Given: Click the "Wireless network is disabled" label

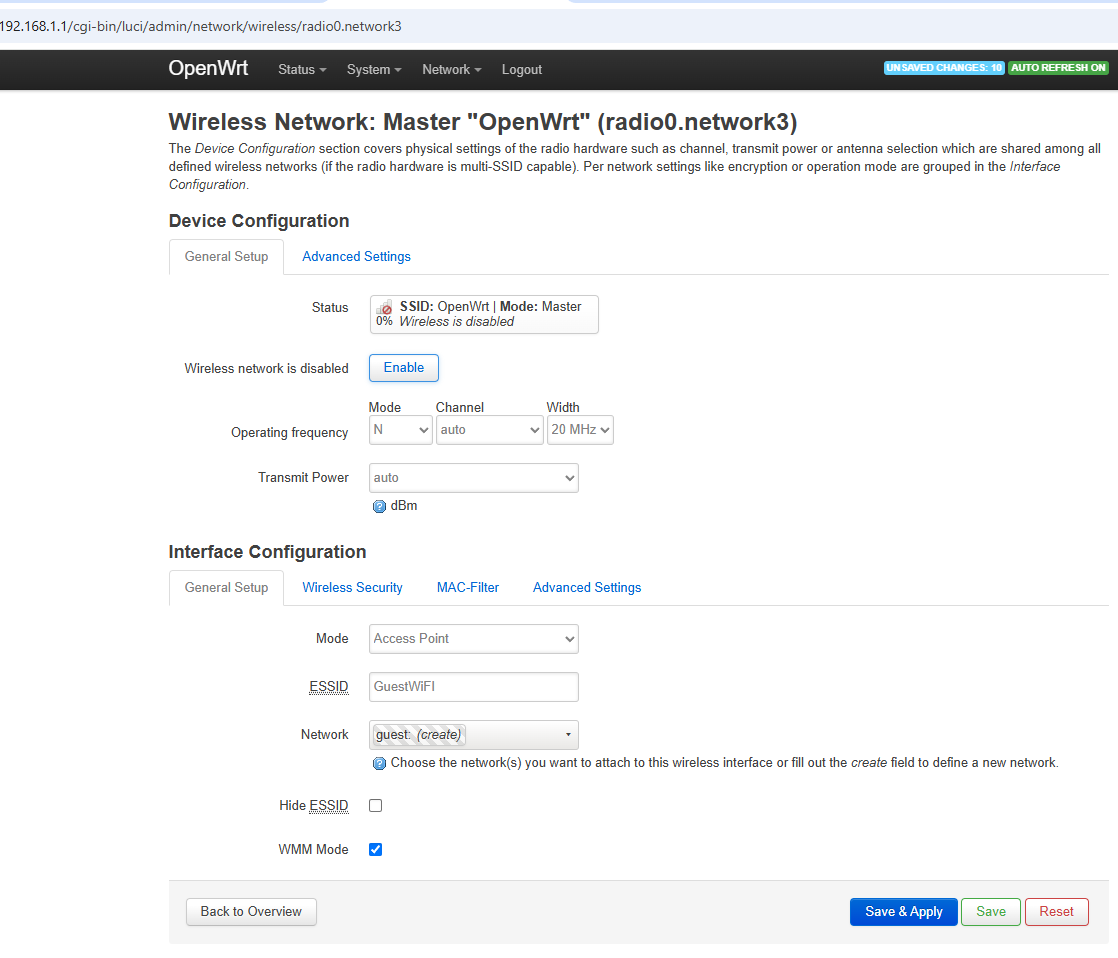Looking at the screenshot, I should click(x=267, y=369).
